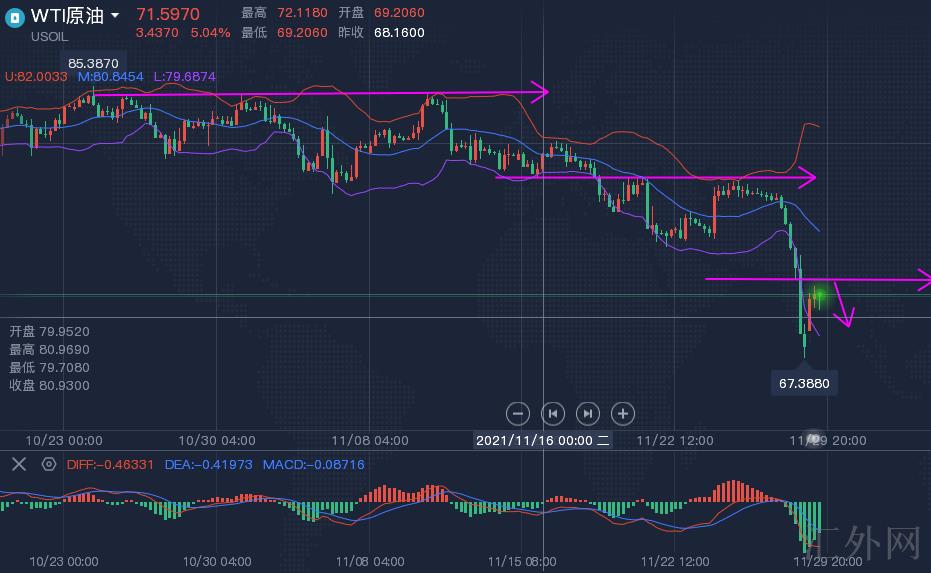
Task: Select the 85.3870 highest price label
Action: (x=93, y=63)
